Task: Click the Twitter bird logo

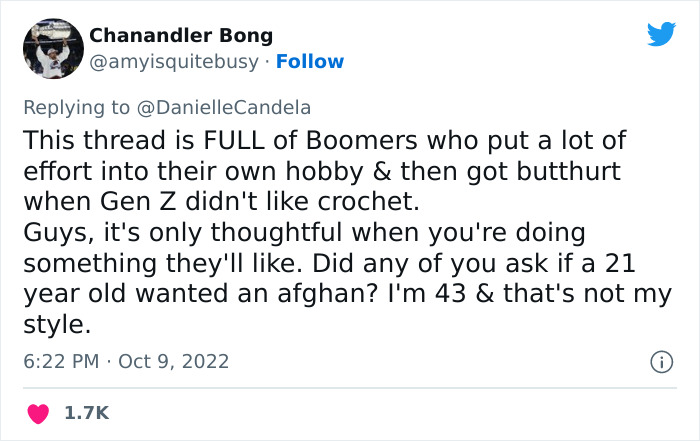Action: (661, 36)
